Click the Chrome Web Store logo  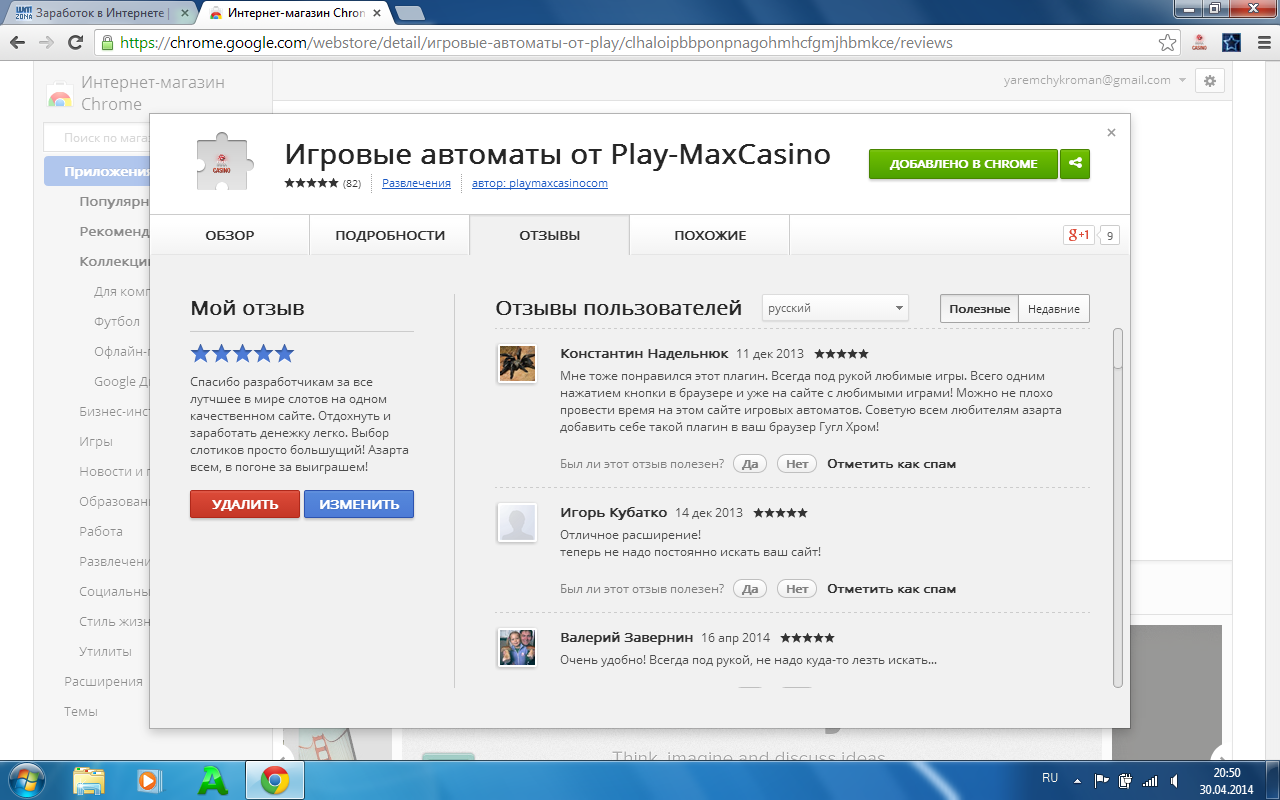pos(59,94)
